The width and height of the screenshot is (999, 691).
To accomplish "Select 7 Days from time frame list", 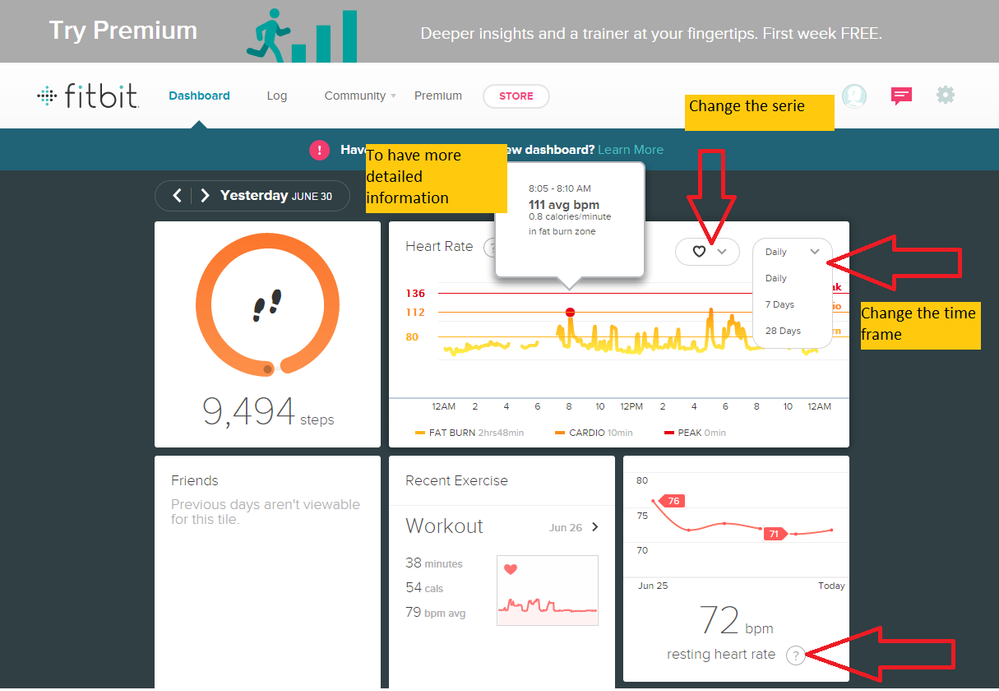I will point(780,304).
